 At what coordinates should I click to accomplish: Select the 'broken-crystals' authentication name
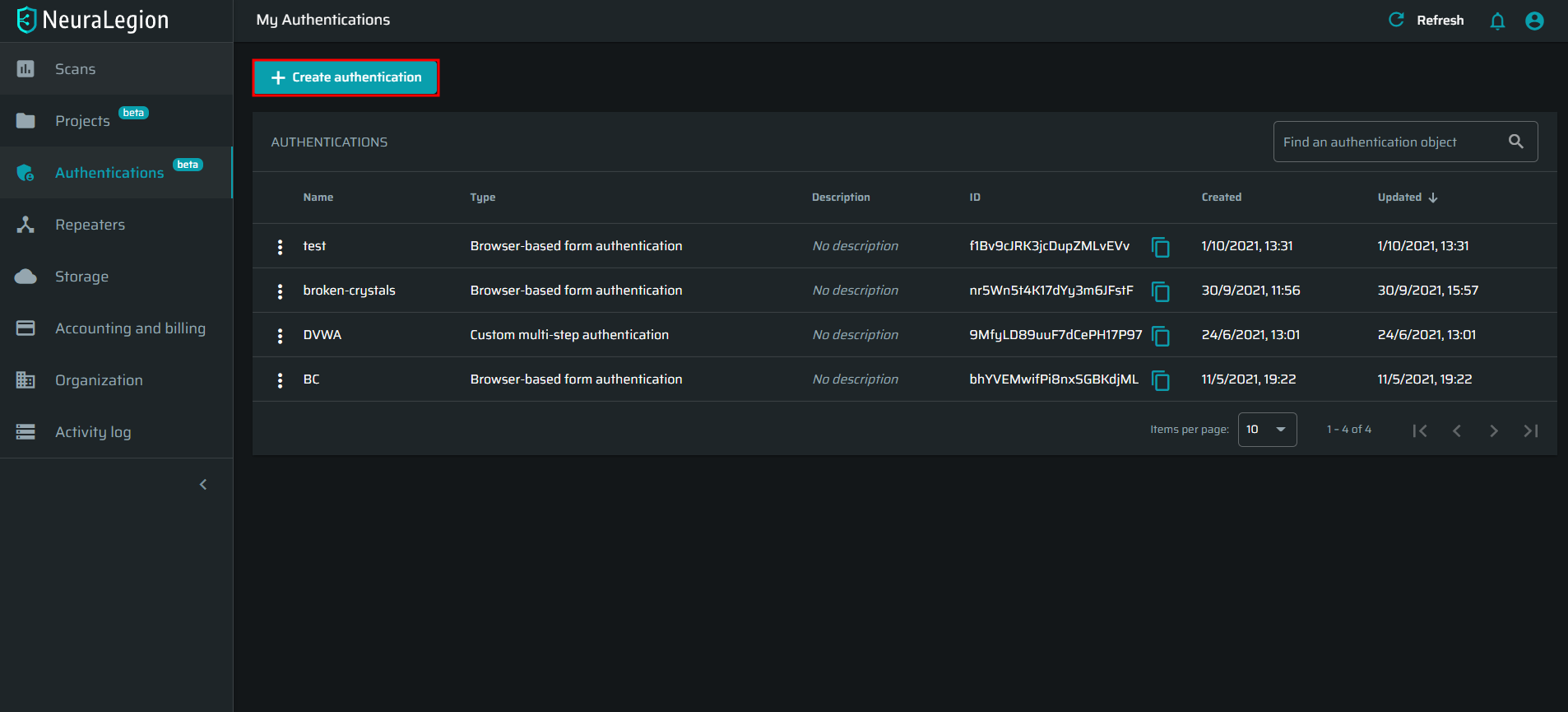(x=349, y=291)
